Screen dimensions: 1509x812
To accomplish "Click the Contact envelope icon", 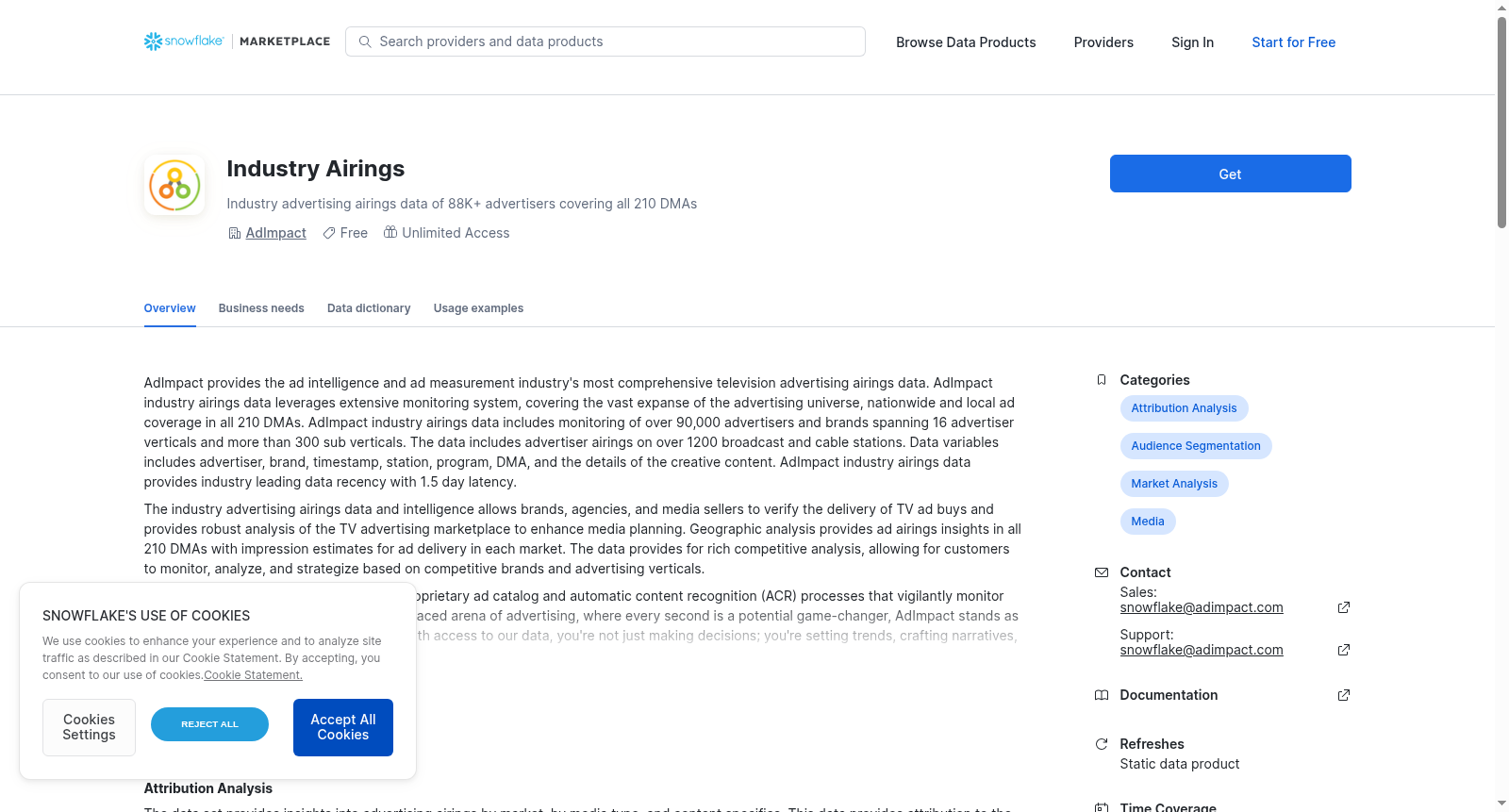I will point(1102,572).
